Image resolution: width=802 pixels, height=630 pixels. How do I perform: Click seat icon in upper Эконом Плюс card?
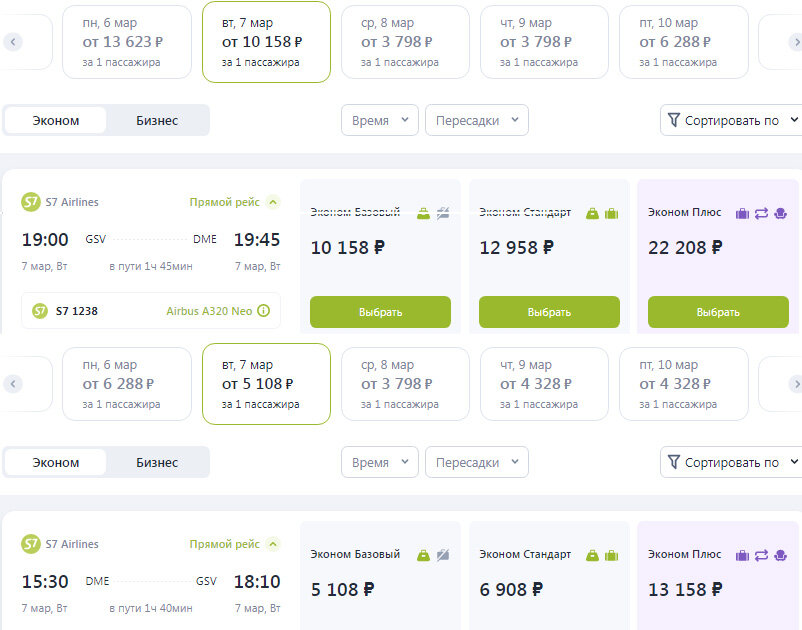click(781, 213)
